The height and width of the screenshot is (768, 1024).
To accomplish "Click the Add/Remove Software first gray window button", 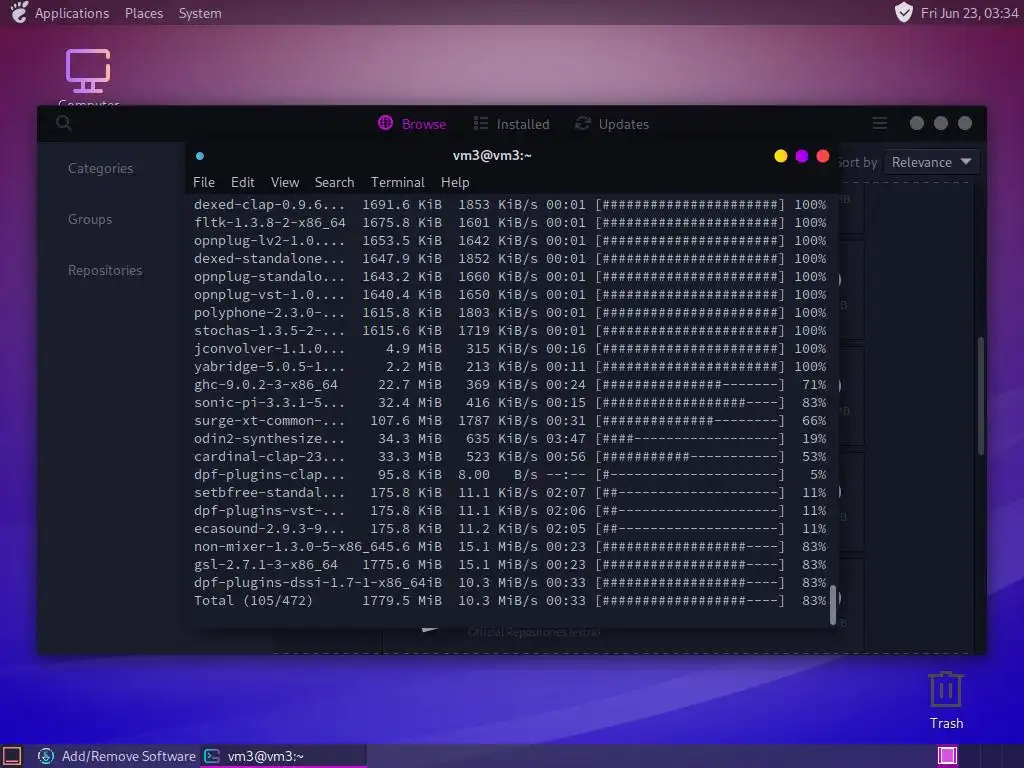I will tap(917, 123).
